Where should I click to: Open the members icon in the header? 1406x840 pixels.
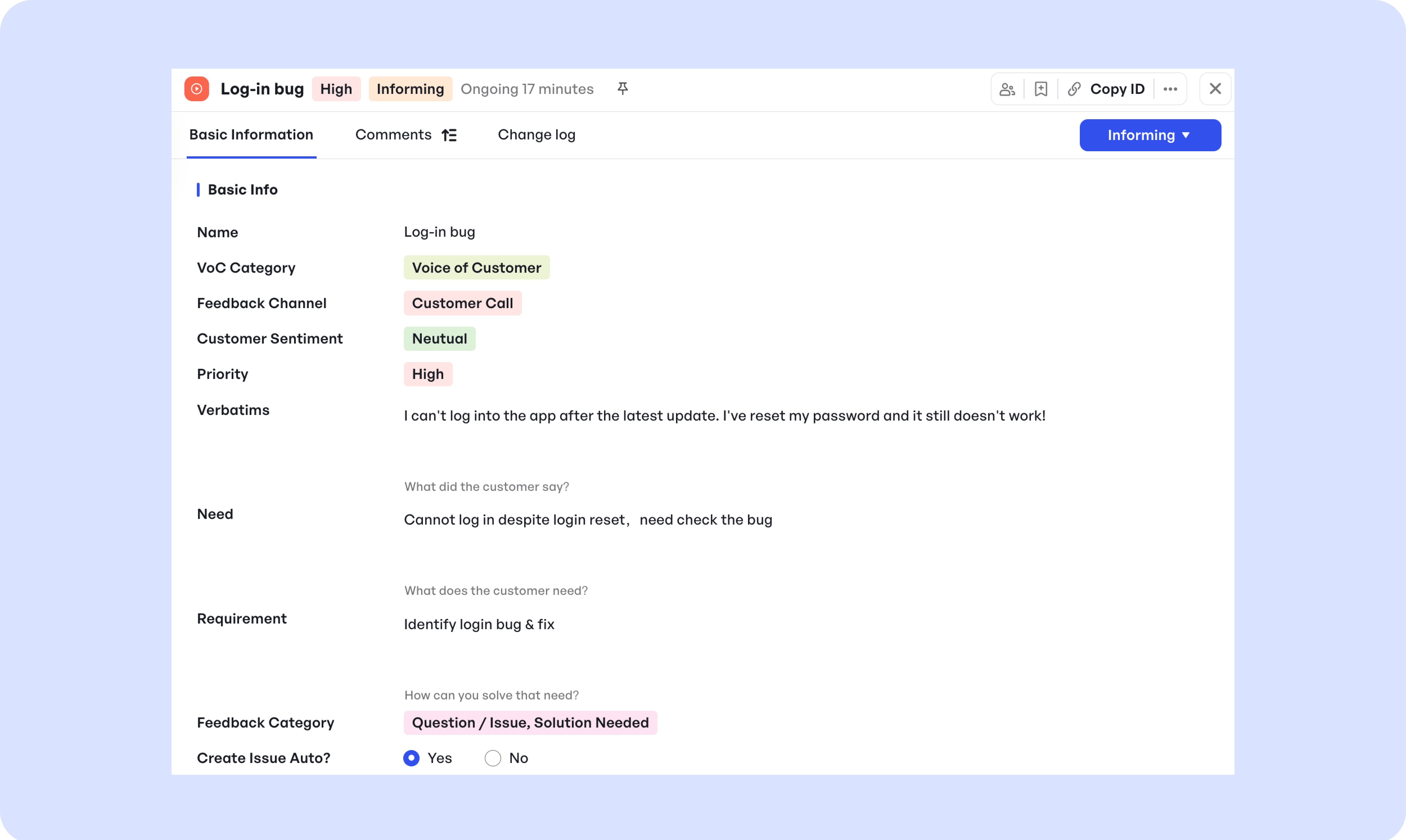click(x=1008, y=89)
